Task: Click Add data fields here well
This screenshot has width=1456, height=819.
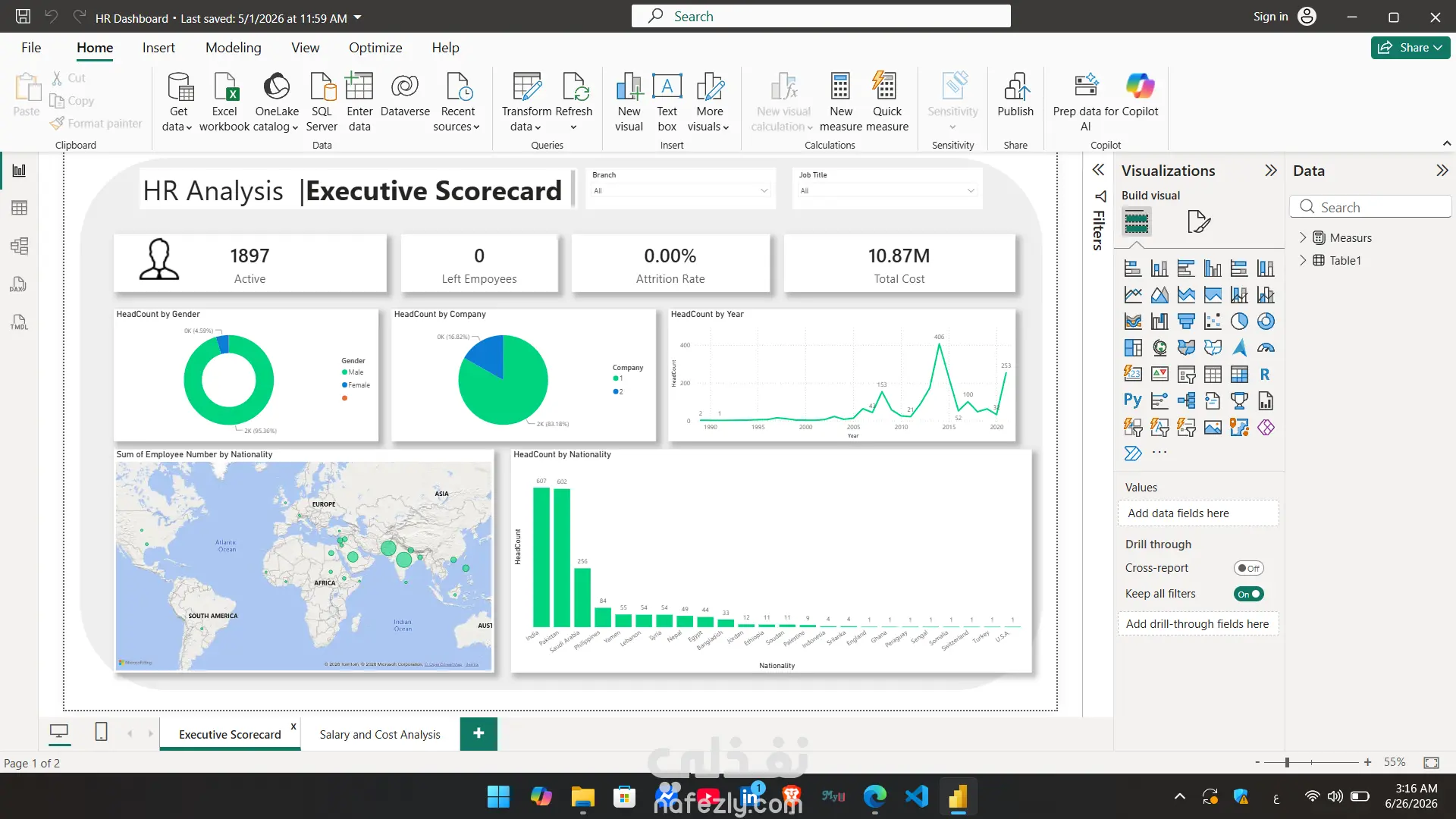Action: tap(1197, 513)
